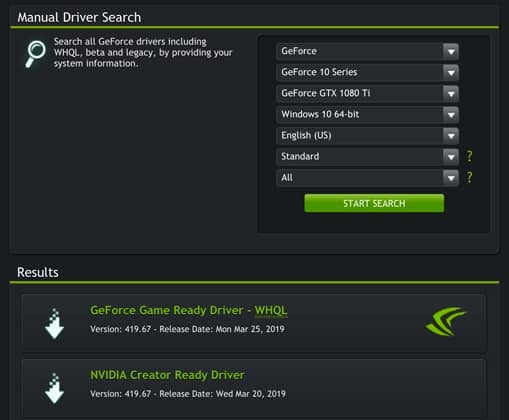
Task: Open the Windows 10 64-bit dropdown
Action: coord(367,115)
